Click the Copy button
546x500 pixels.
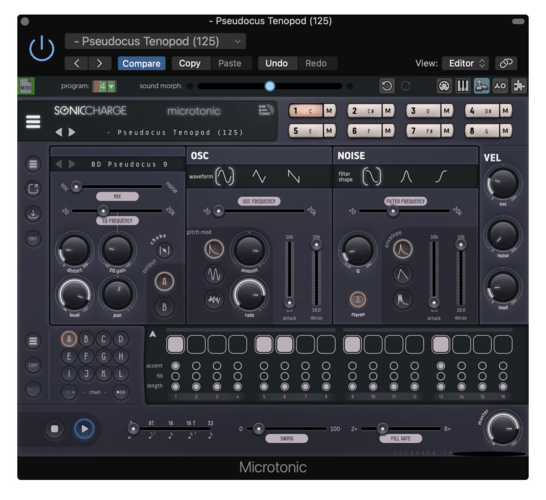[189, 63]
